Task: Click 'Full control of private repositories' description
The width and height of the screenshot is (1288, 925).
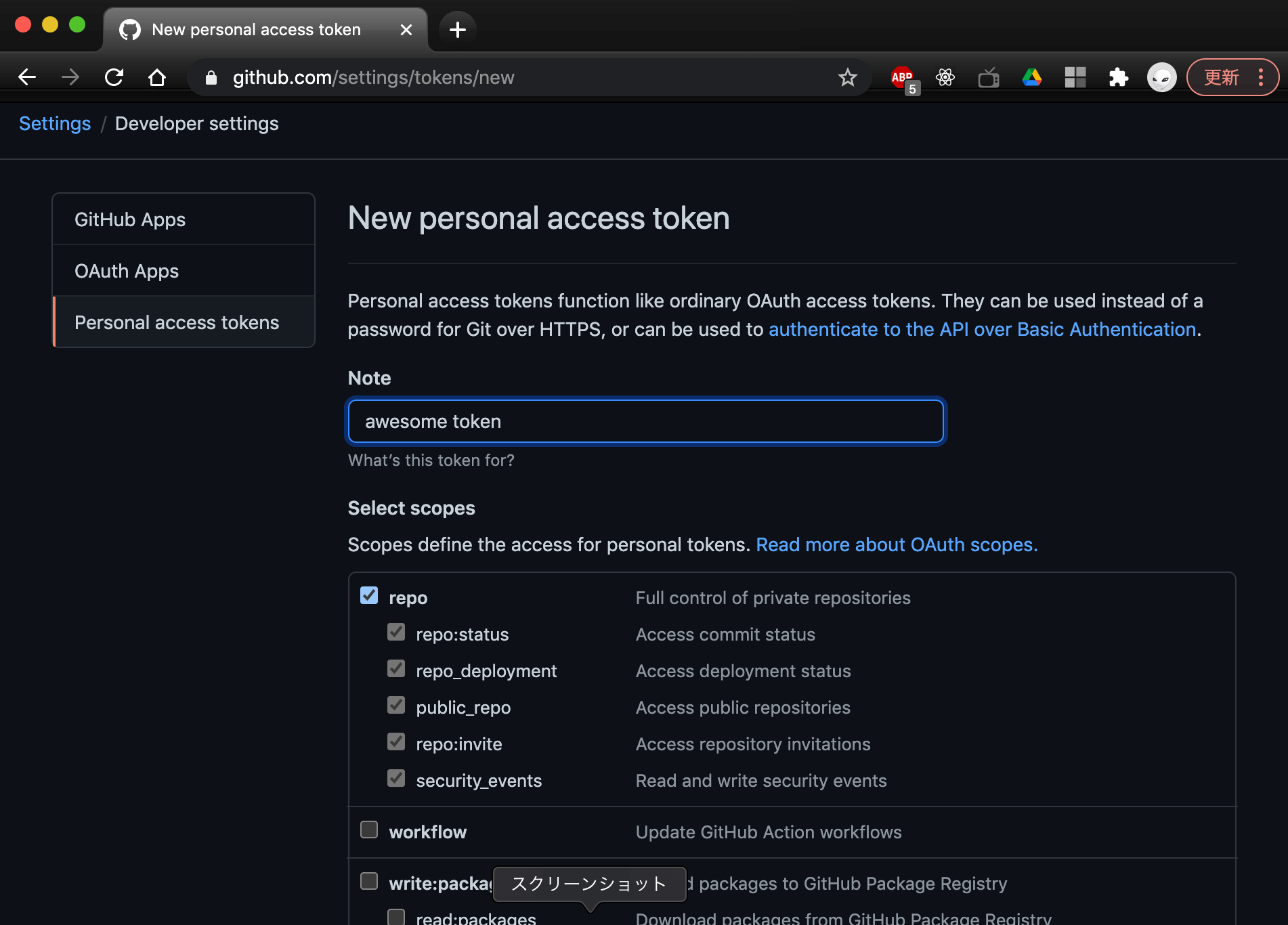Action: [773, 598]
